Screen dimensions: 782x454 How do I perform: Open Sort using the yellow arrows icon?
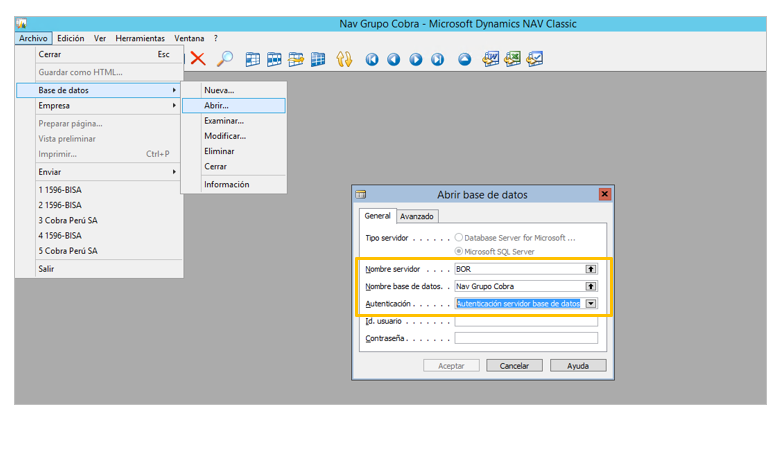coord(344,59)
